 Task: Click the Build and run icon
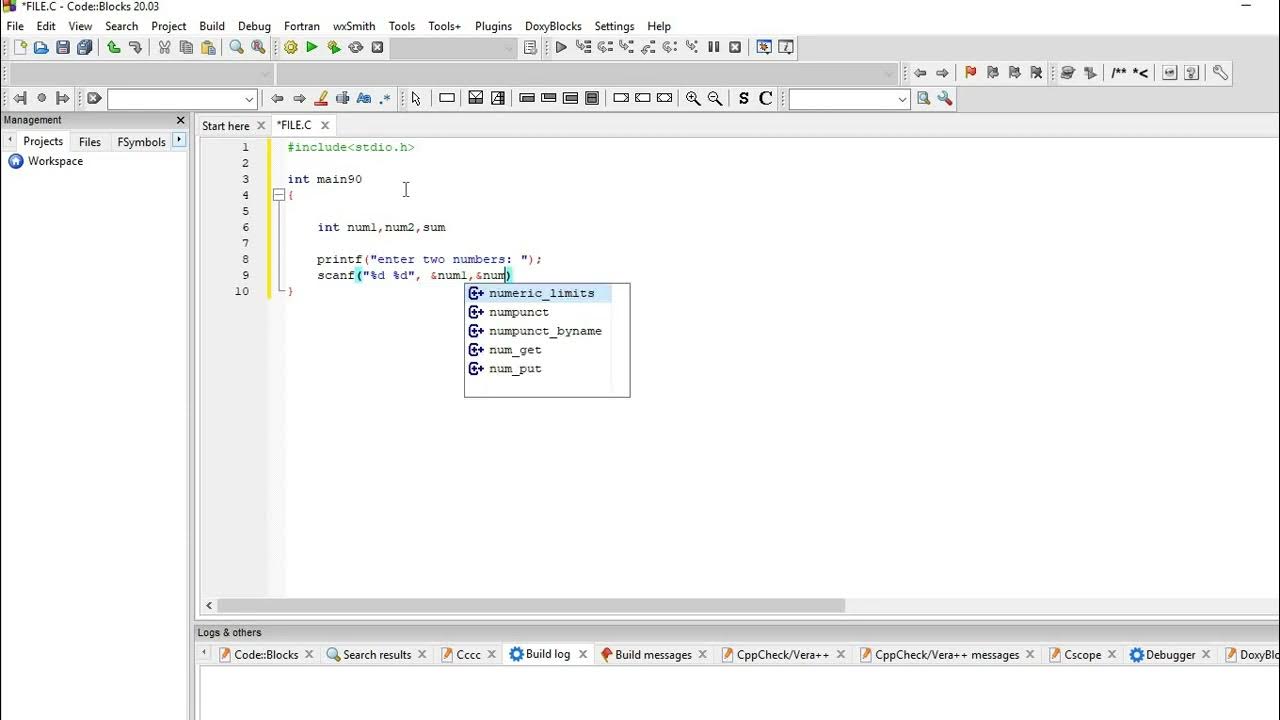[334, 47]
